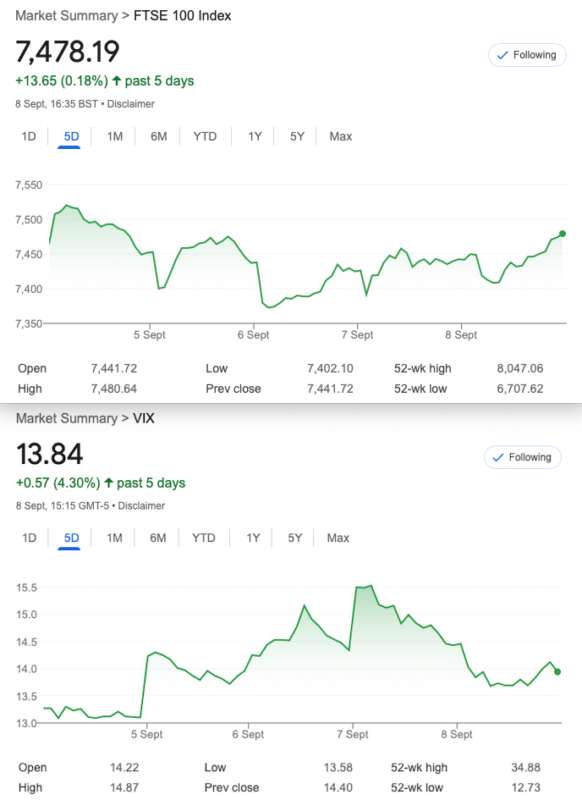Click VIX Open value 14.22
The height and width of the screenshot is (800, 582).
click(x=124, y=767)
